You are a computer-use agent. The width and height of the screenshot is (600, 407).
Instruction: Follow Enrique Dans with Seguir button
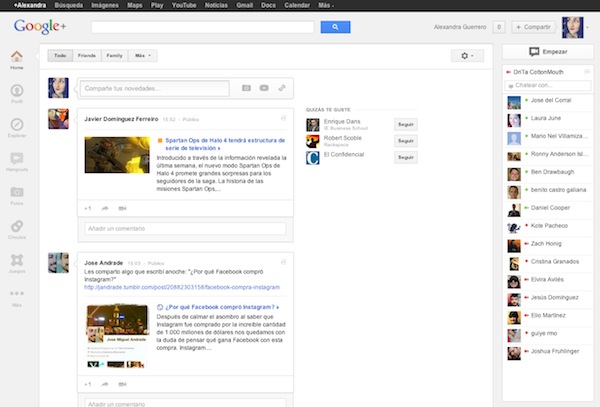pos(406,125)
